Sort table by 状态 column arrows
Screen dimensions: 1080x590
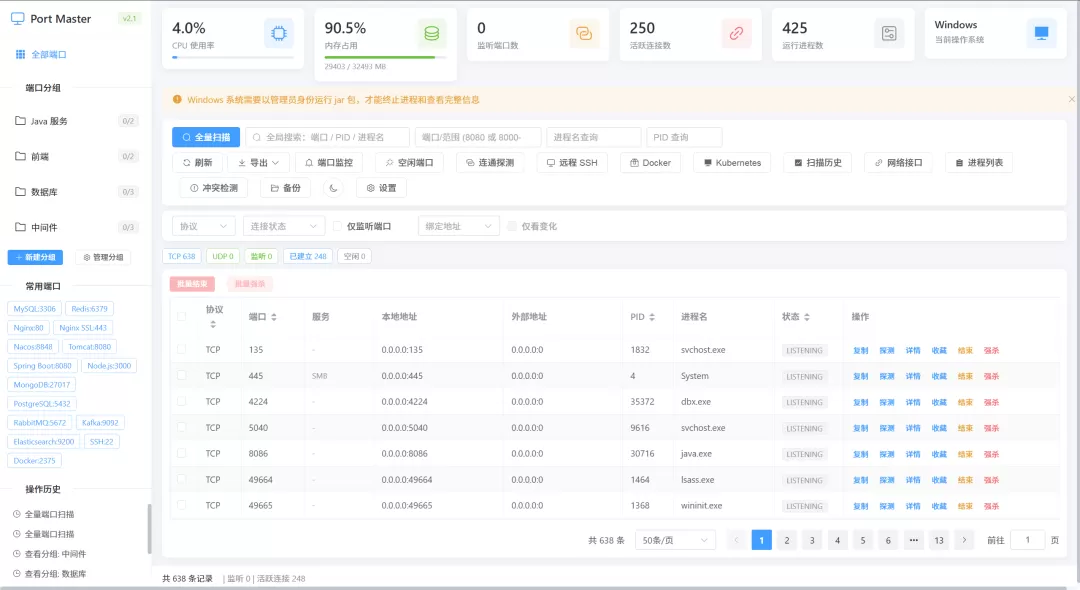click(x=807, y=317)
